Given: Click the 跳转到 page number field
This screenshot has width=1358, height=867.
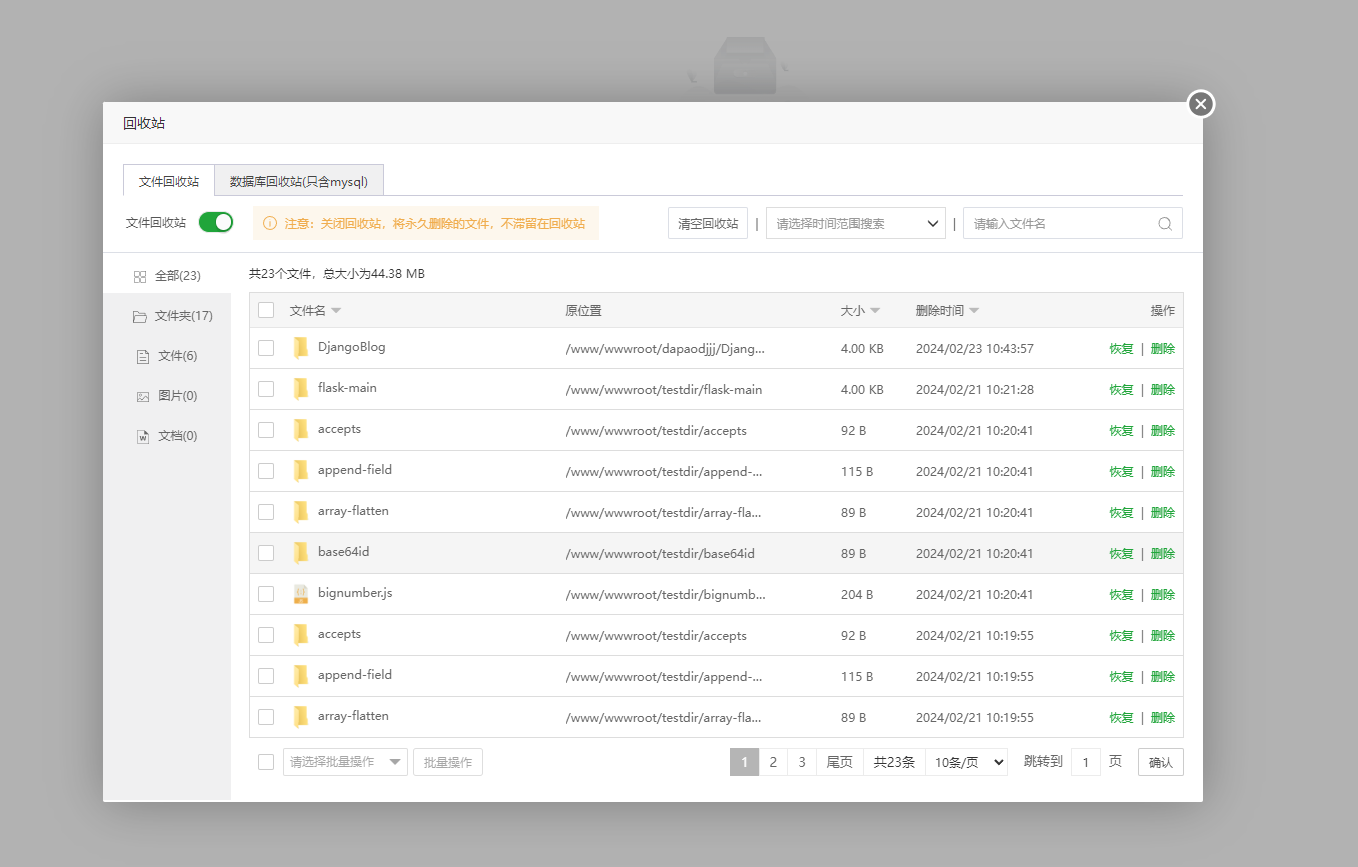Looking at the screenshot, I should coord(1086,762).
